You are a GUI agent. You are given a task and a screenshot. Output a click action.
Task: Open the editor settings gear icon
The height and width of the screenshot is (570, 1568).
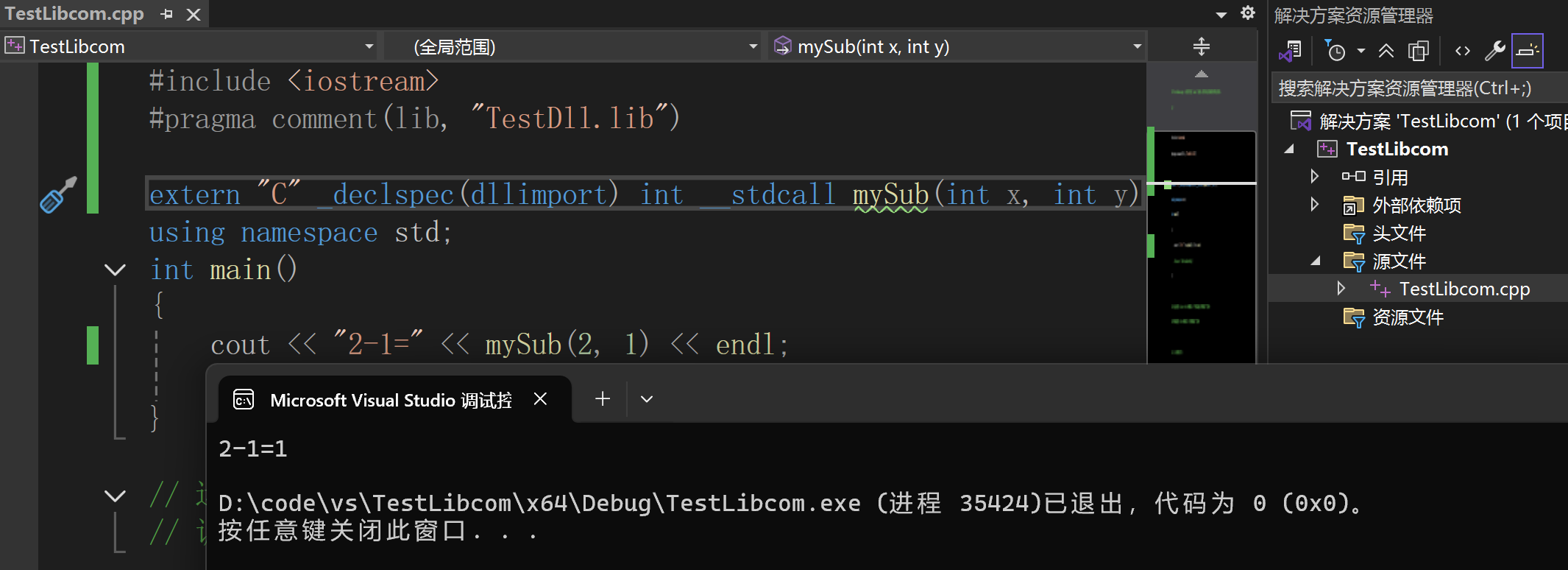pyautogui.click(x=1248, y=13)
